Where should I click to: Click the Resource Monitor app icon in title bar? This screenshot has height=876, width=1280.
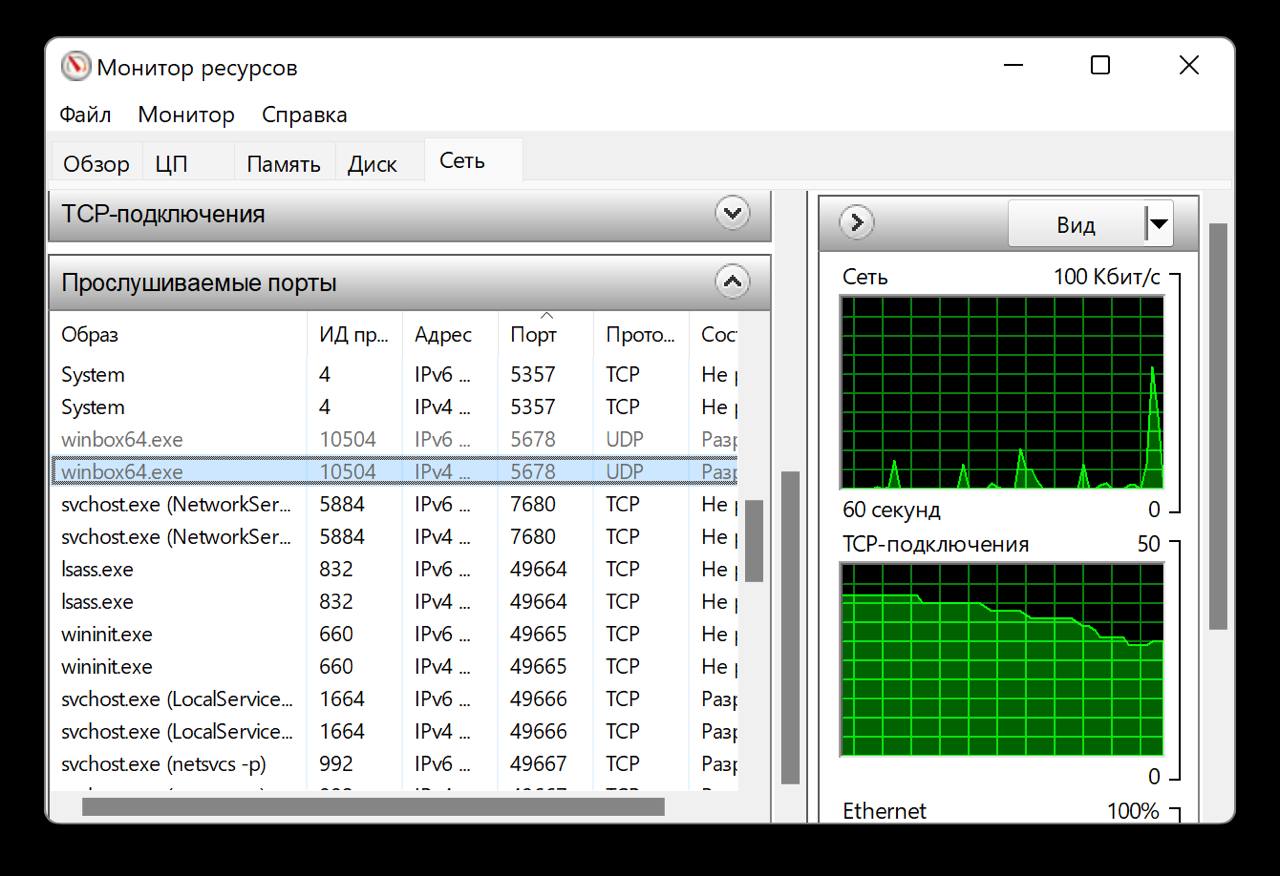[76, 67]
